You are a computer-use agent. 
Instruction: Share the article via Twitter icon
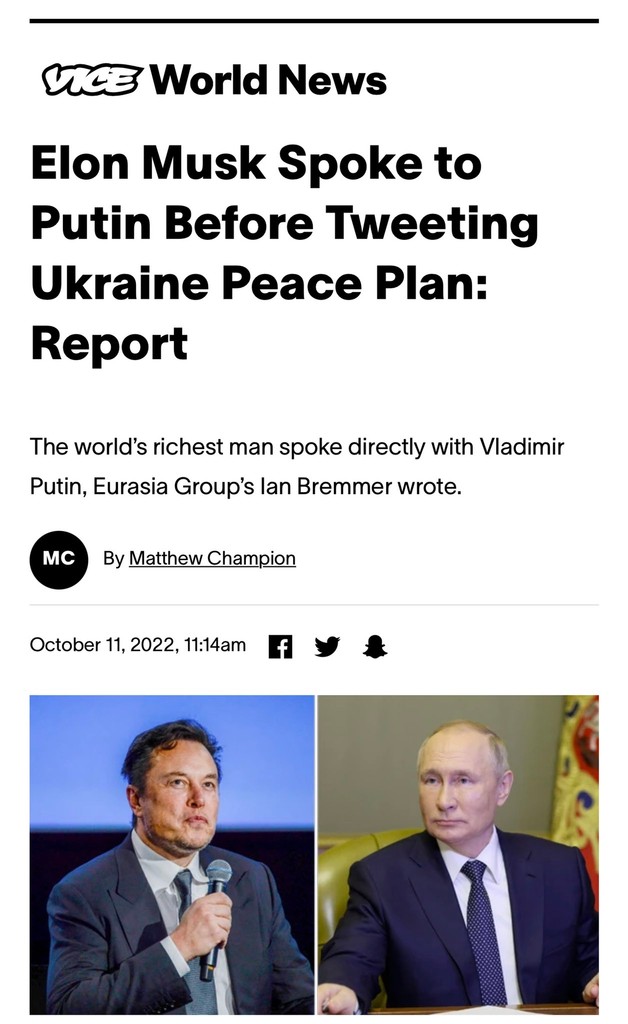click(327, 646)
